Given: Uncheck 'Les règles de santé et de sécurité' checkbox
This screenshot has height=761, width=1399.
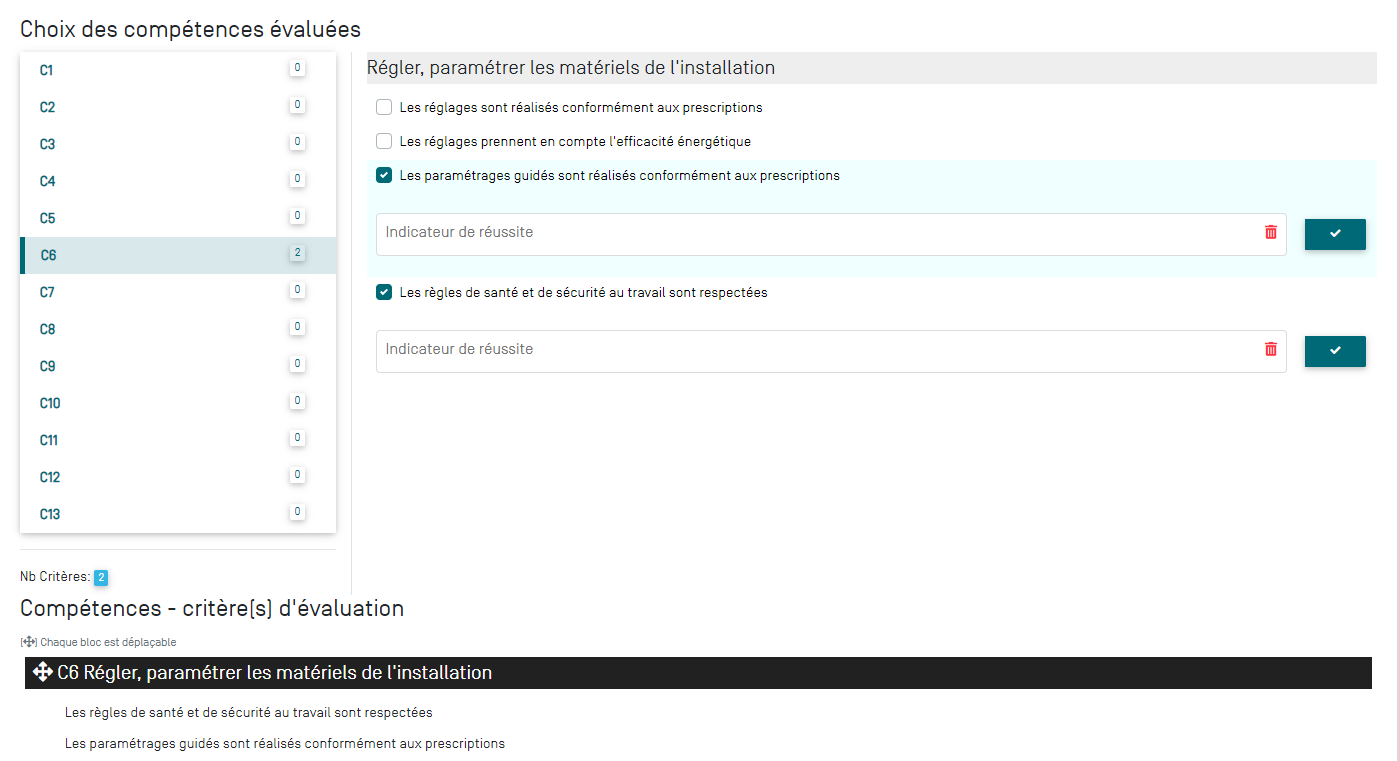Looking at the screenshot, I should (384, 292).
